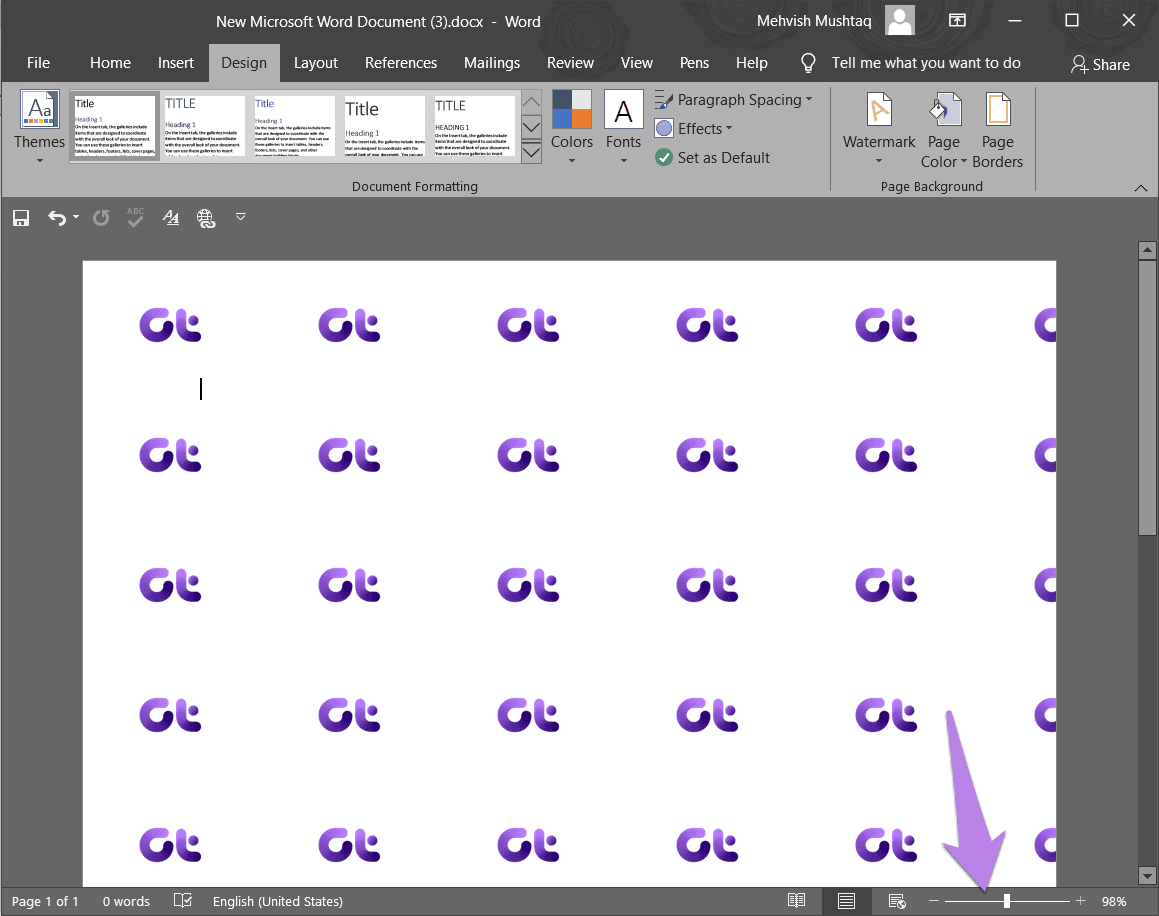Undo the last action

tap(57, 217)
